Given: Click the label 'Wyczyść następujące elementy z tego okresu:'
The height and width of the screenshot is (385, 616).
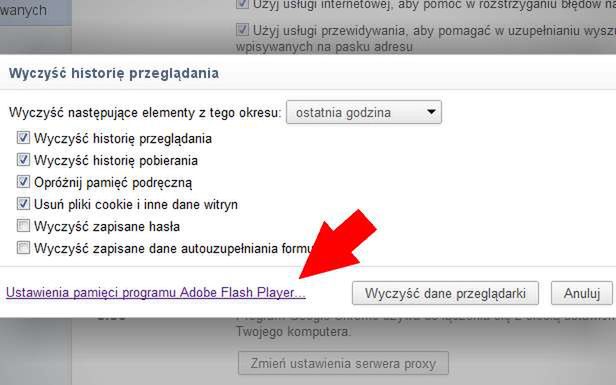Looking at the screenshot, I should coord(145,113).
